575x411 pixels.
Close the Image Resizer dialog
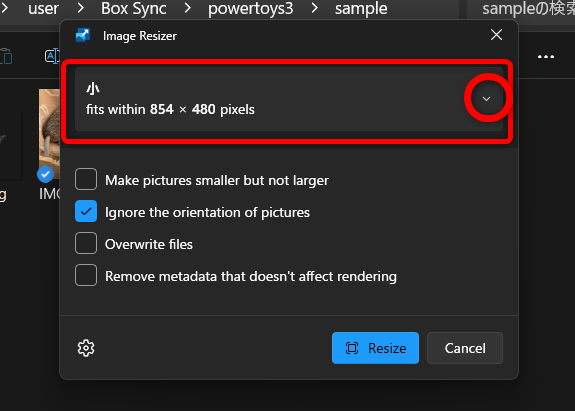tap(496, 35)
